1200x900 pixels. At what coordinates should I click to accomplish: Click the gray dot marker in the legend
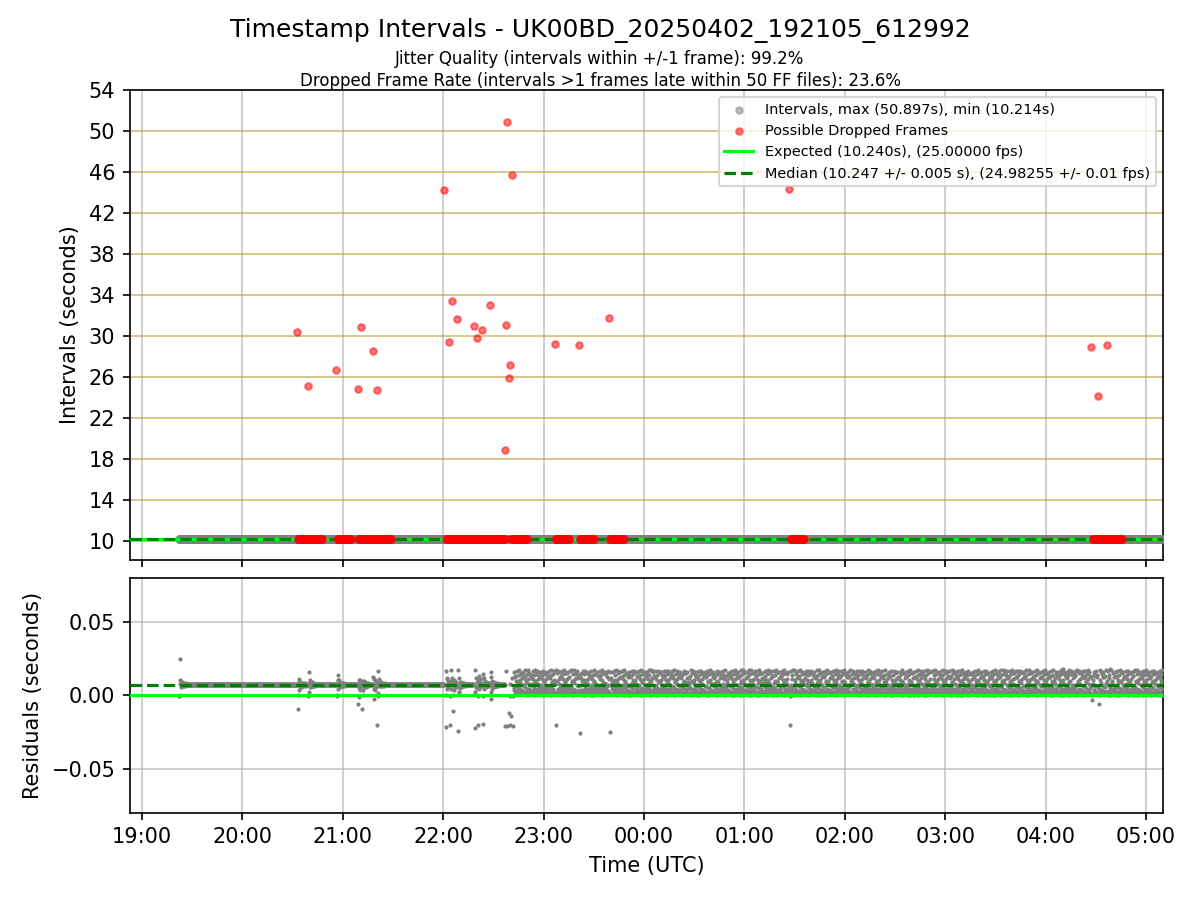[739, 110]
